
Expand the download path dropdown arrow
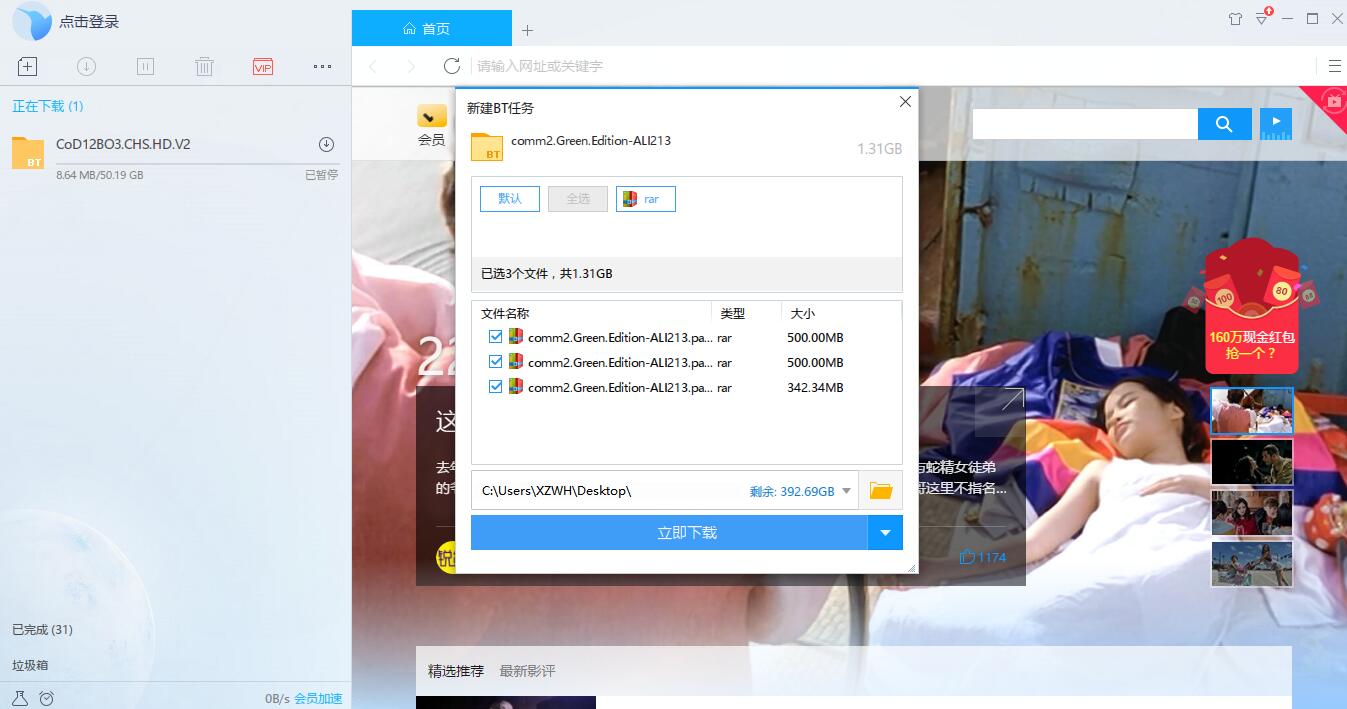tap(845, 490)
